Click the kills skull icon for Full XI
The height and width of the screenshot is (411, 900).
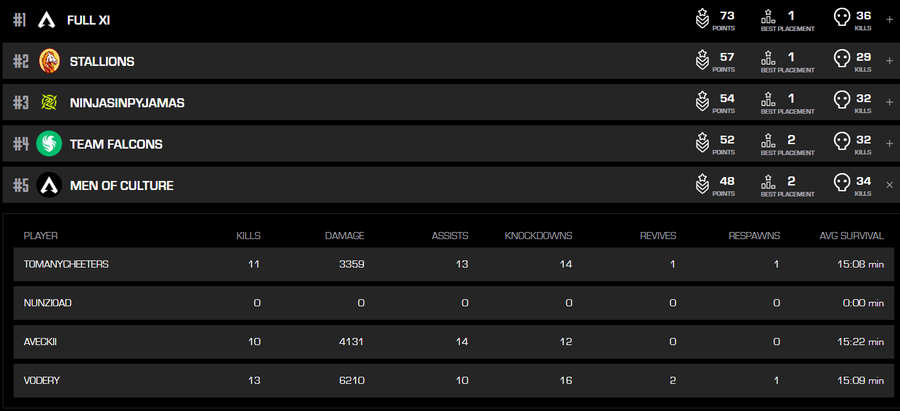[841, 18]
